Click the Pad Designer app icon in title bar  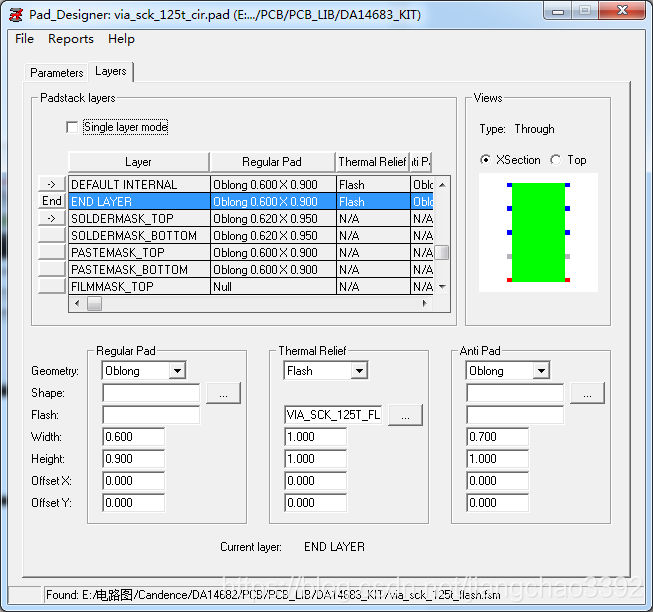point(15,14)
